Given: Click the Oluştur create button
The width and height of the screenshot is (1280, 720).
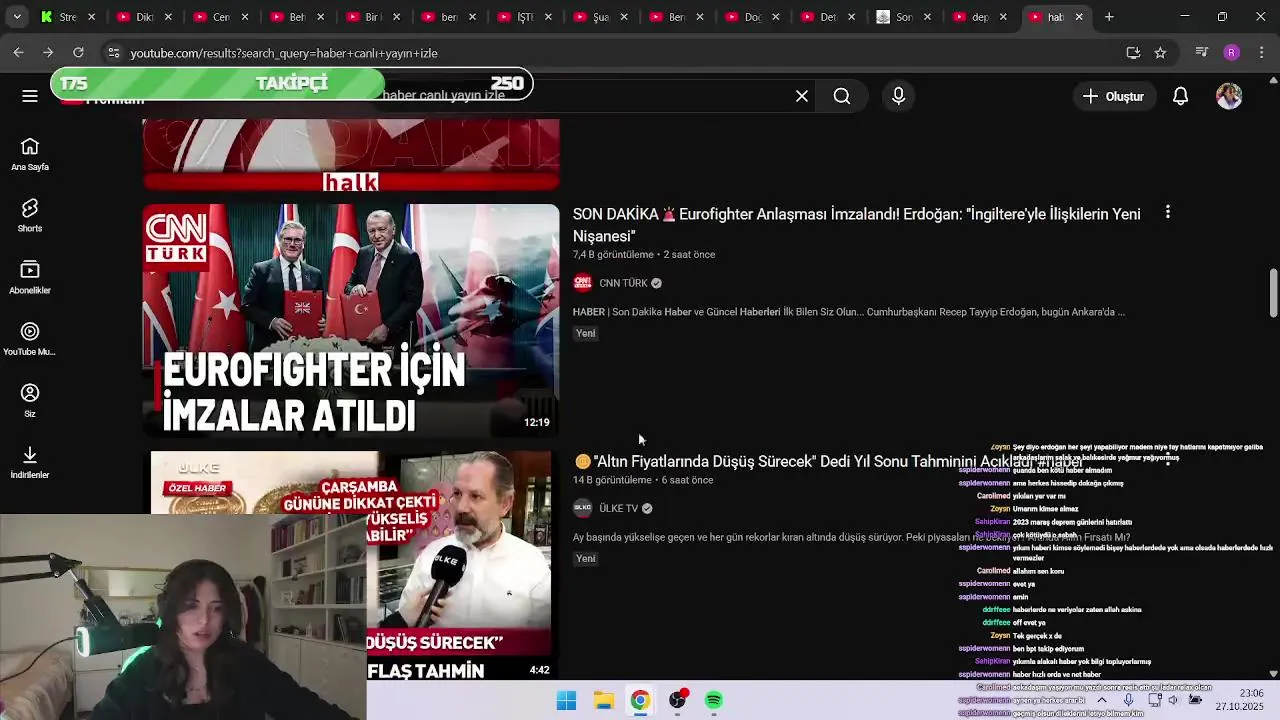Looking at the screenshot, I should [x=1113, y=96].
